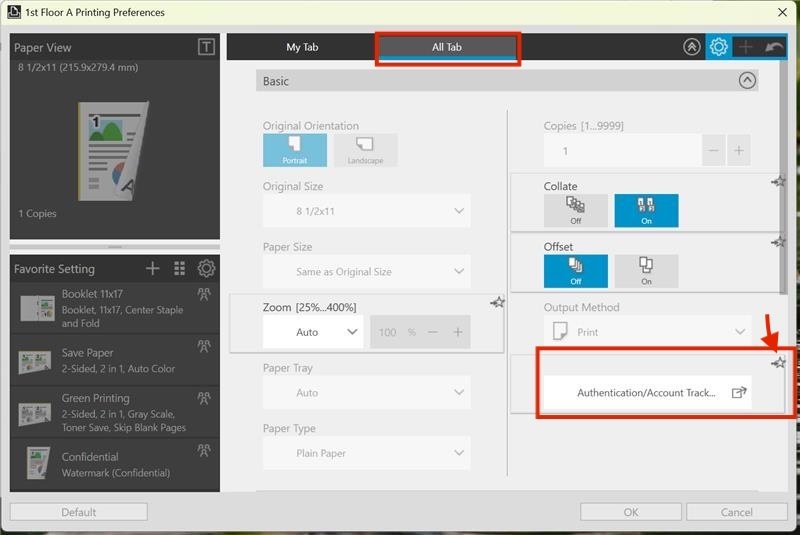Close the Printing Preferences window
The width and height of the screenshot is (800, 535).
782,12
